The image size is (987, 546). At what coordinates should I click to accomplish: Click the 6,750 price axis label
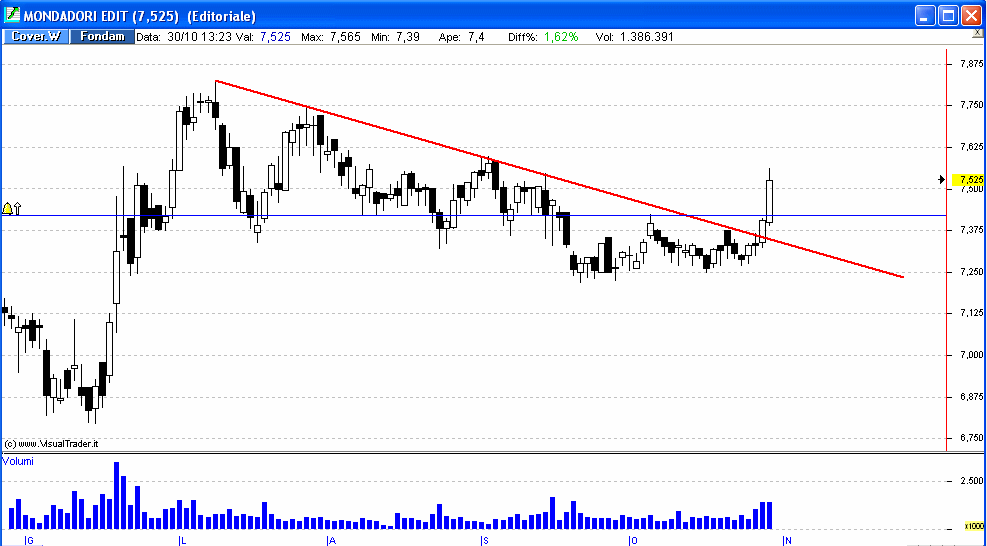click(972, 438)
